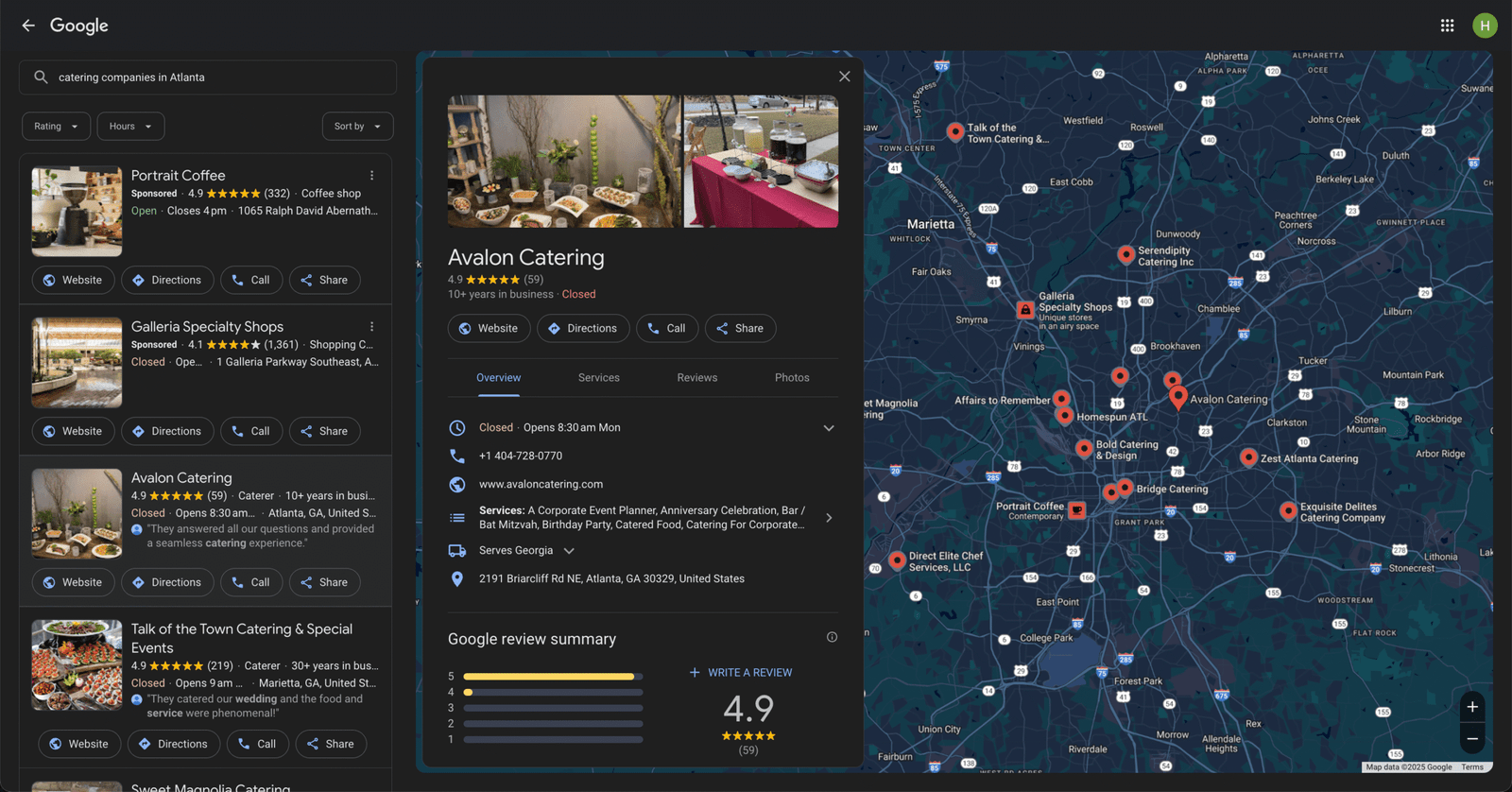
Task: Click Call button under Talk of the Town
Action: point(257,745)
